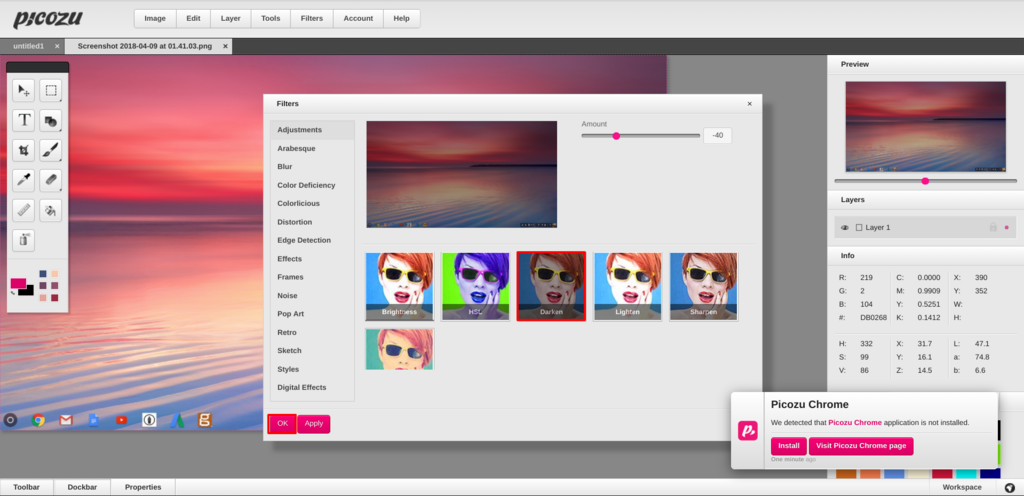Click the pink foreground color swatch
This screenshot has height=496, width=1024.
pyautogui.click(x=18, y=284)
